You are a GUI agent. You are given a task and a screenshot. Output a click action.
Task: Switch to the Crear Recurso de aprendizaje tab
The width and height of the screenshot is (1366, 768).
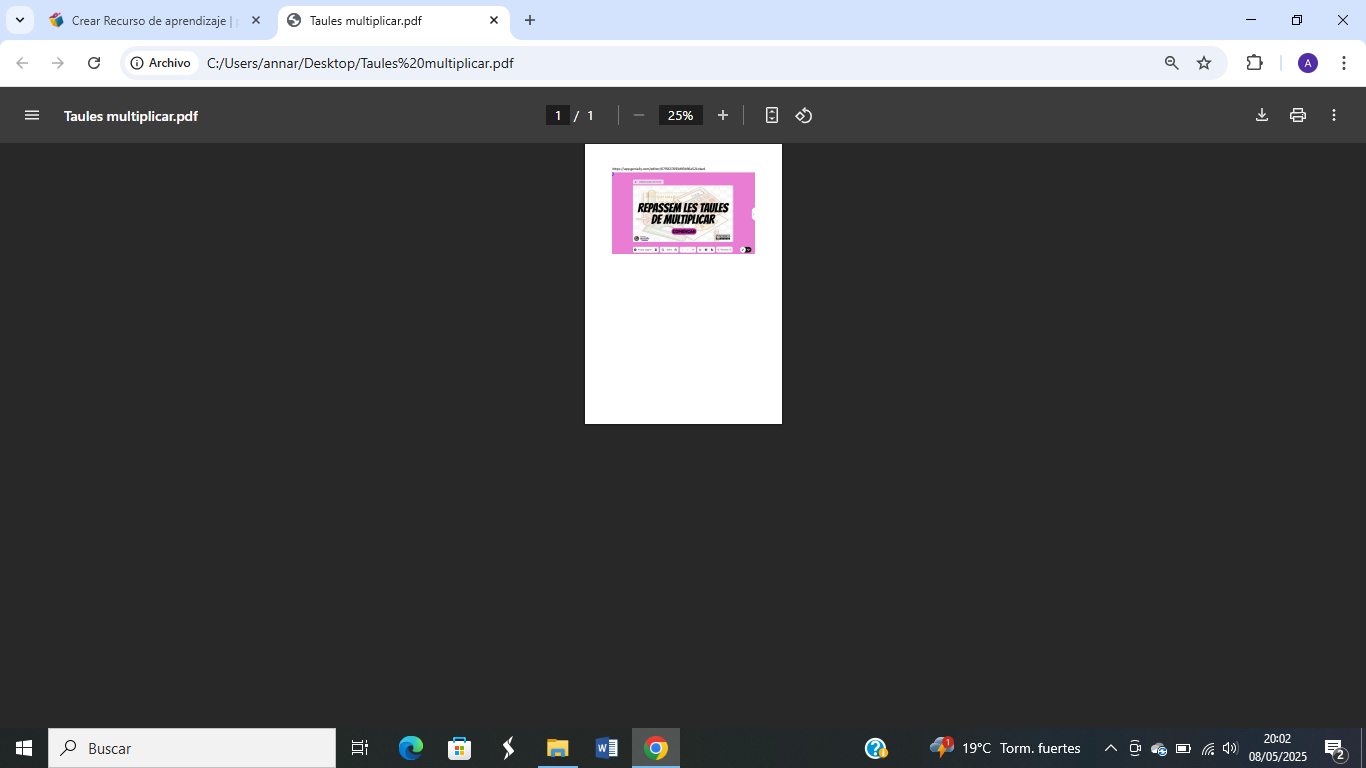(x=155, y=20)
